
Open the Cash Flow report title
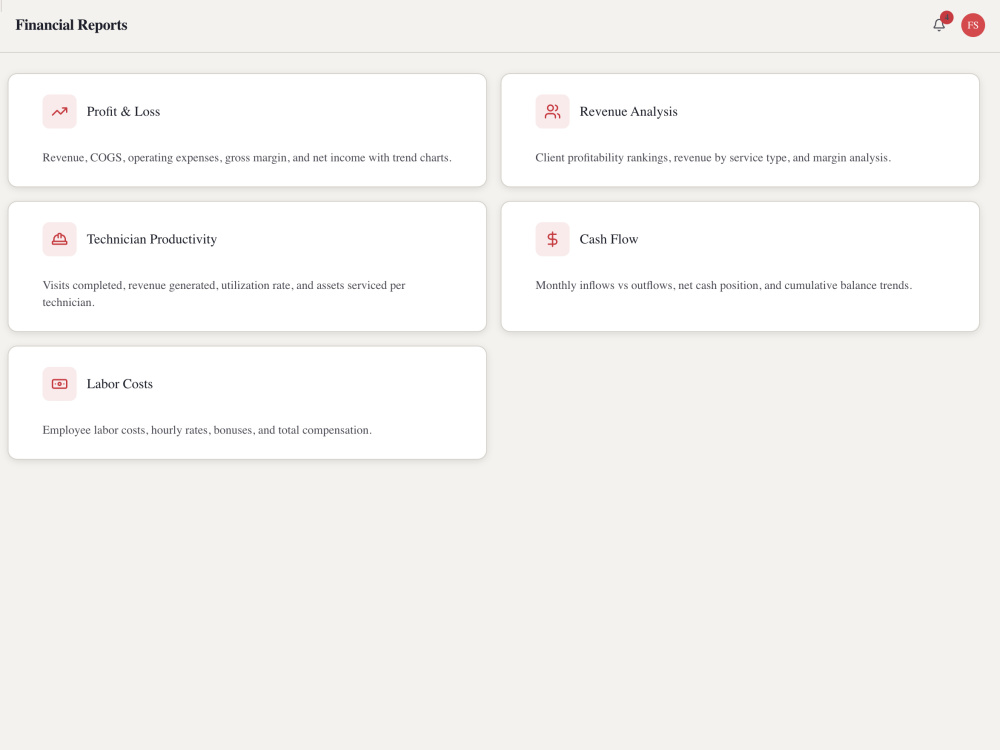point(608,239)
